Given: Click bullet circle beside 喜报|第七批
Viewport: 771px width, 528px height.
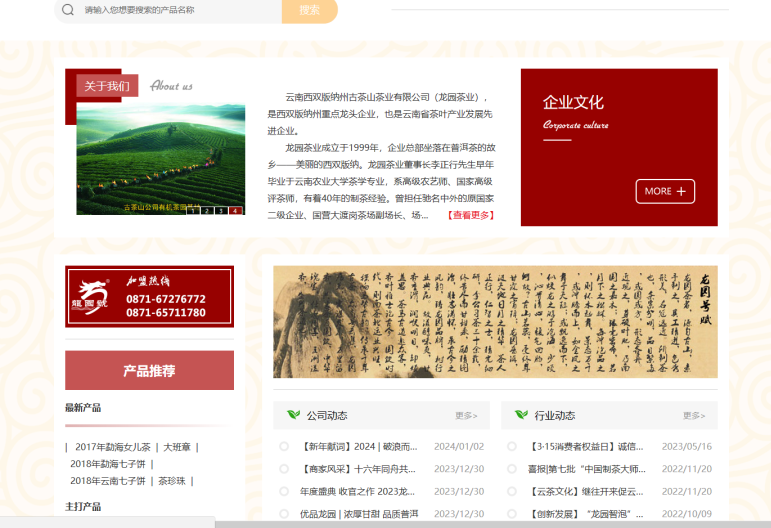Looking at the screenshot, I should (511, 469).
